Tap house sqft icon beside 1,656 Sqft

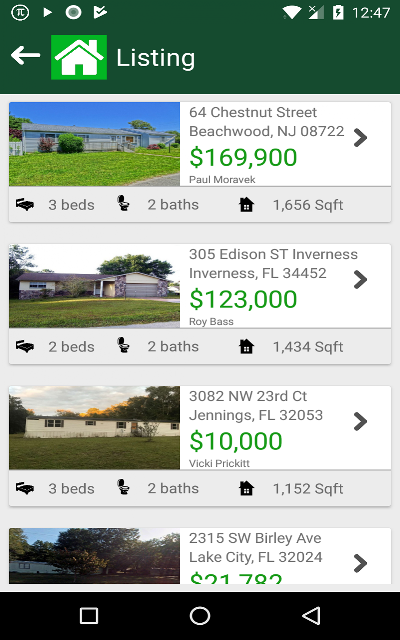[x=247, y=204]
